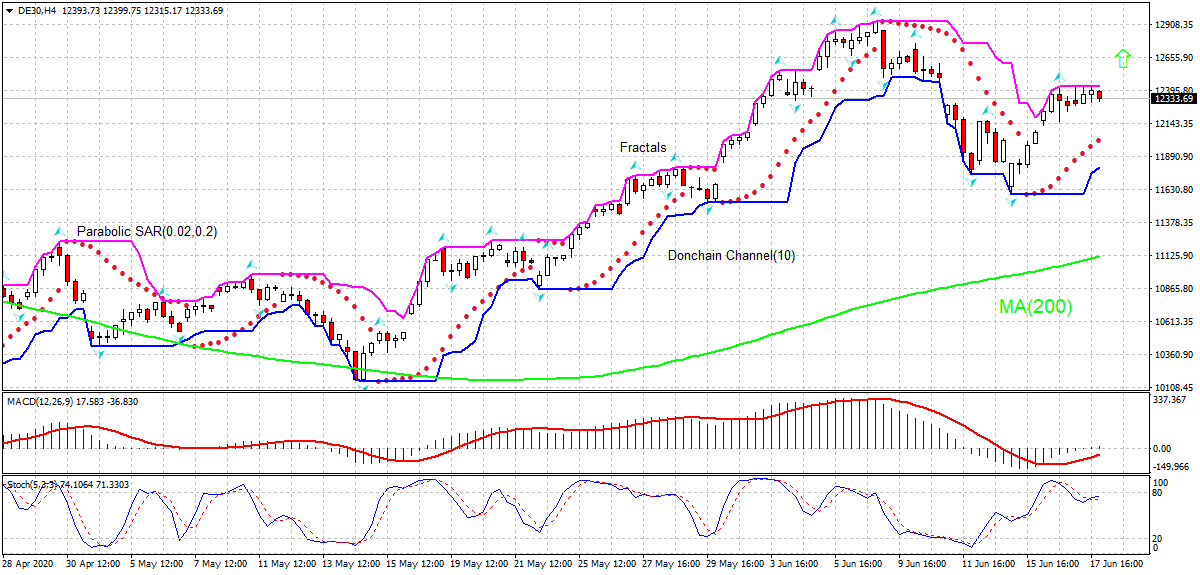Screen dimensions: 1200x575
Task: Click the 28 Apr 2020 date label
Action: pyautogui.click(x=28, y=565)
